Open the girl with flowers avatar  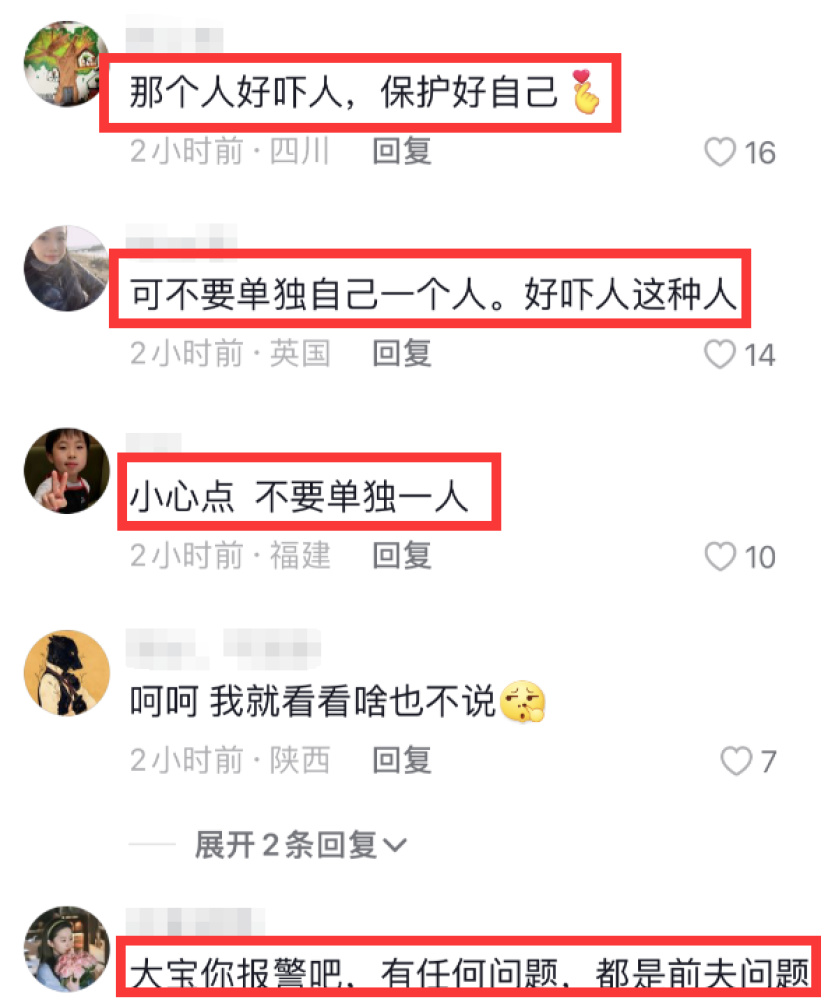point(66,950)
